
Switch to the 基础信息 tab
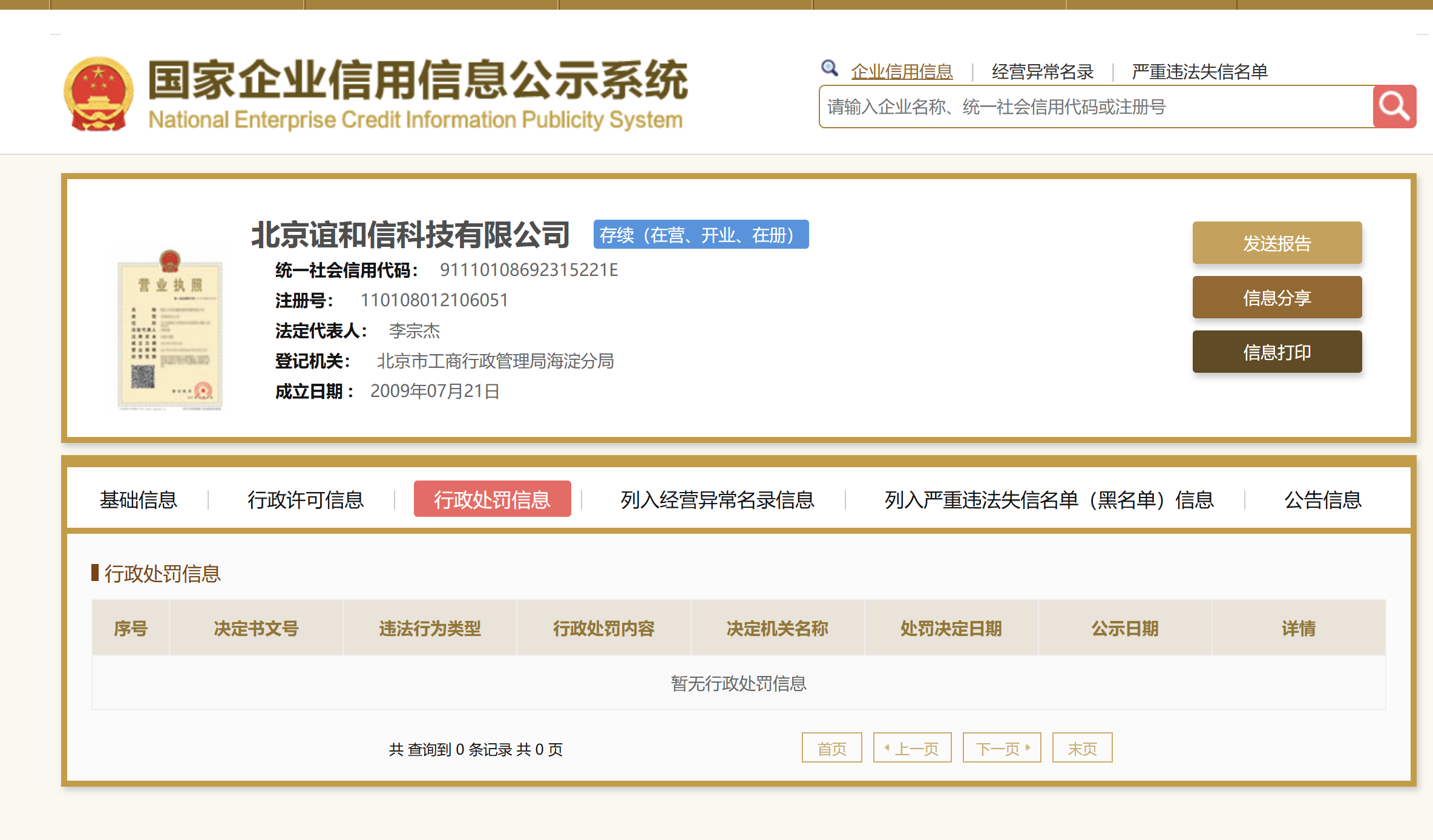(x=139, y=500)
